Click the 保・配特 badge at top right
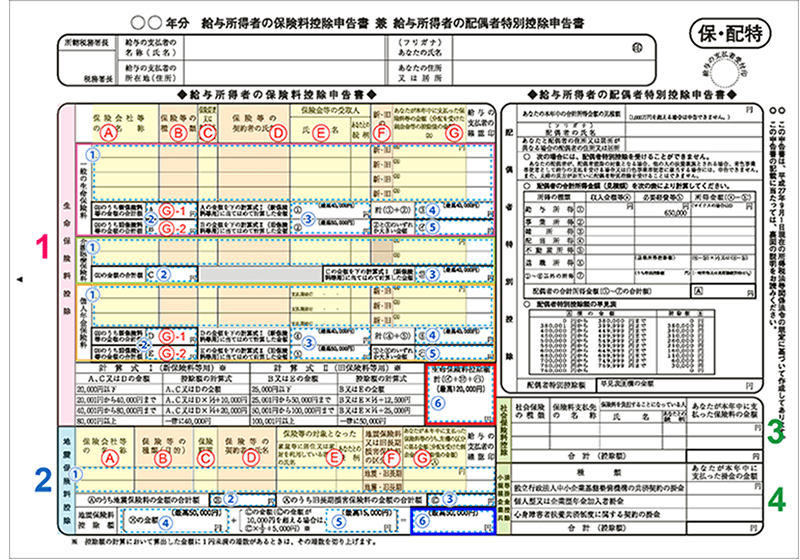800x560 pixels. click(x=730, y=33)
